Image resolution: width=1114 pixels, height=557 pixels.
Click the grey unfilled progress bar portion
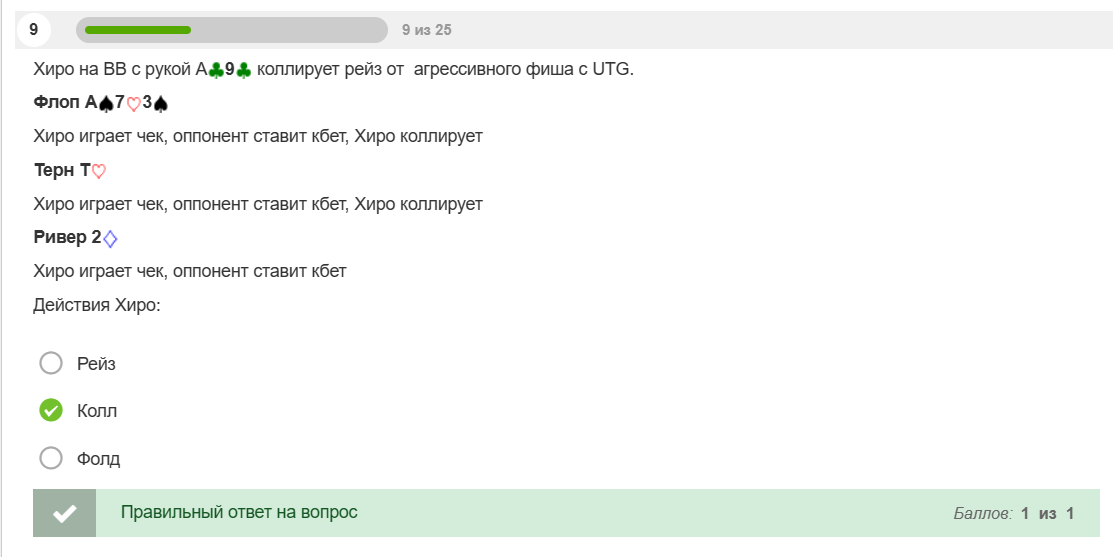tap(289, 30)
